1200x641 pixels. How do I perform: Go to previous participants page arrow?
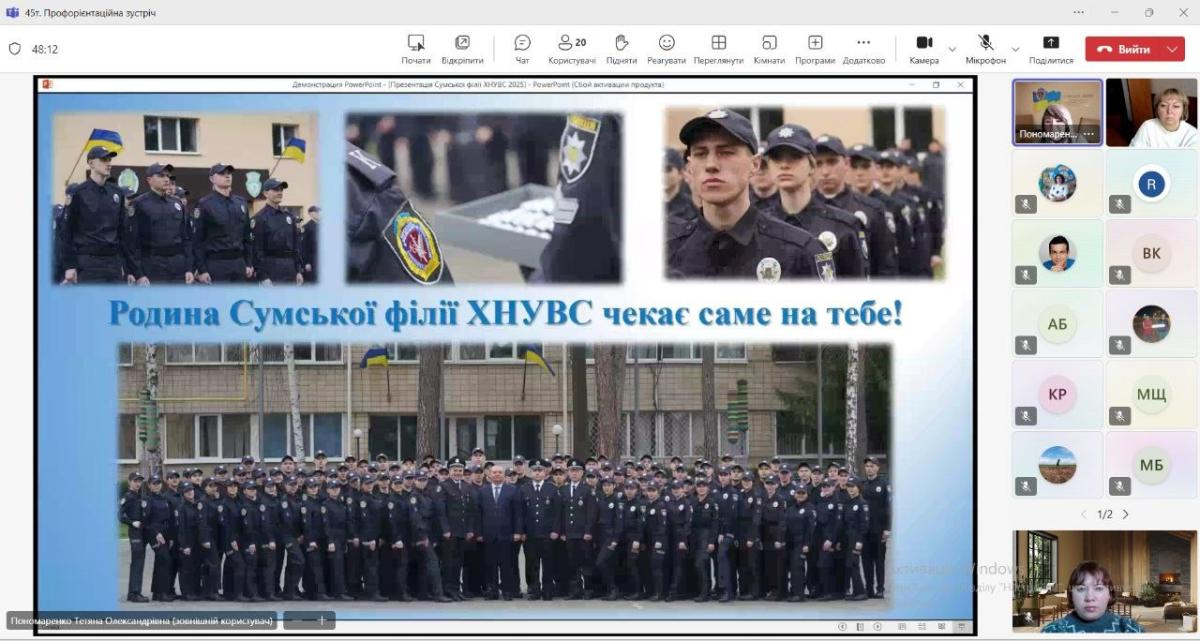(x=1085, y=514)
